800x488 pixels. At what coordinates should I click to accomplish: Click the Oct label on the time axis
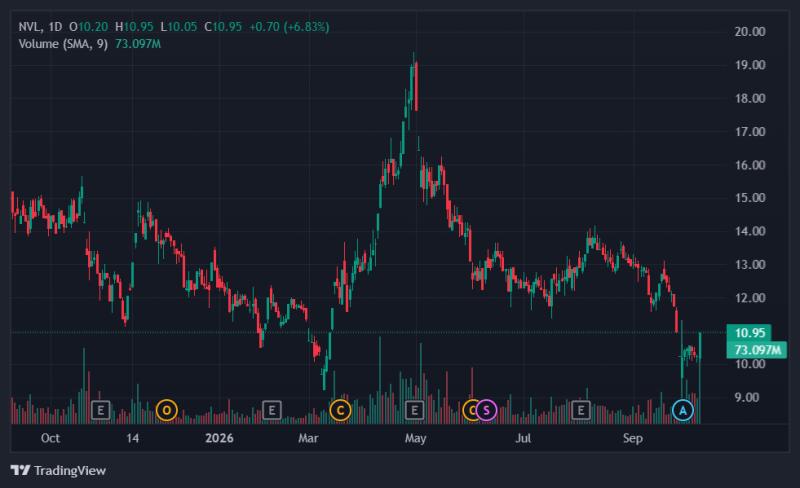pos(50,438)
